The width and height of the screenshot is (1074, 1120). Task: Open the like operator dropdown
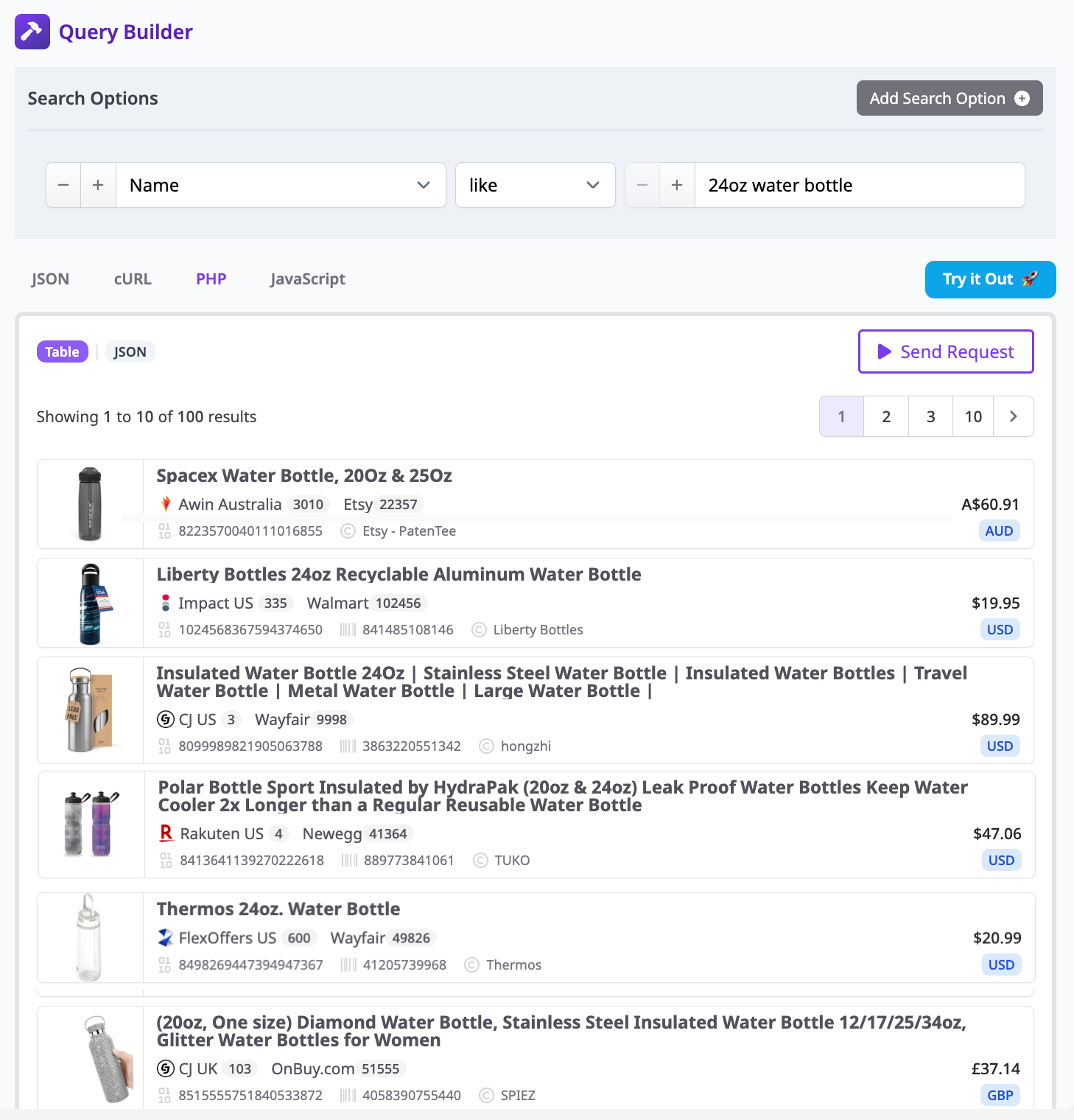point(536,185)
